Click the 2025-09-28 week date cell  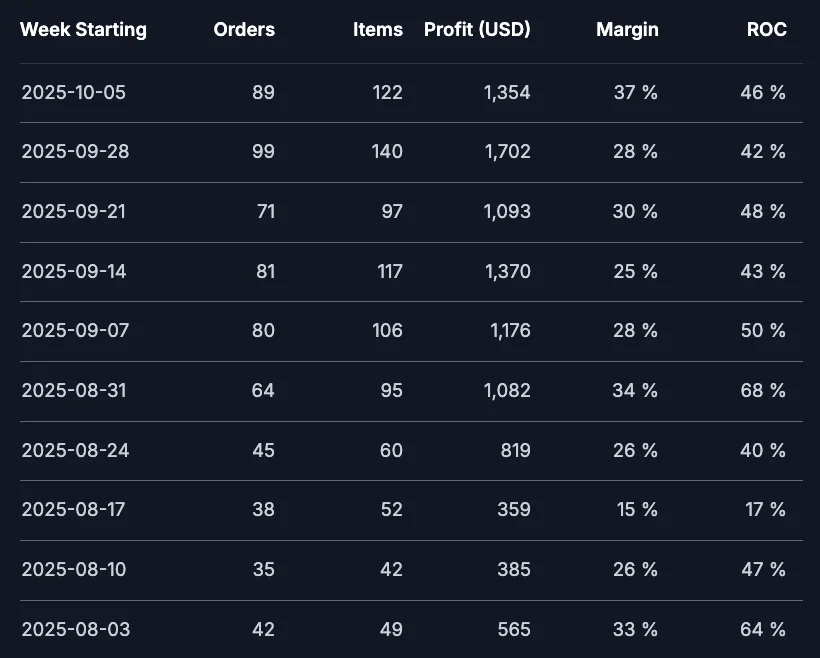[x=74, y=152]
